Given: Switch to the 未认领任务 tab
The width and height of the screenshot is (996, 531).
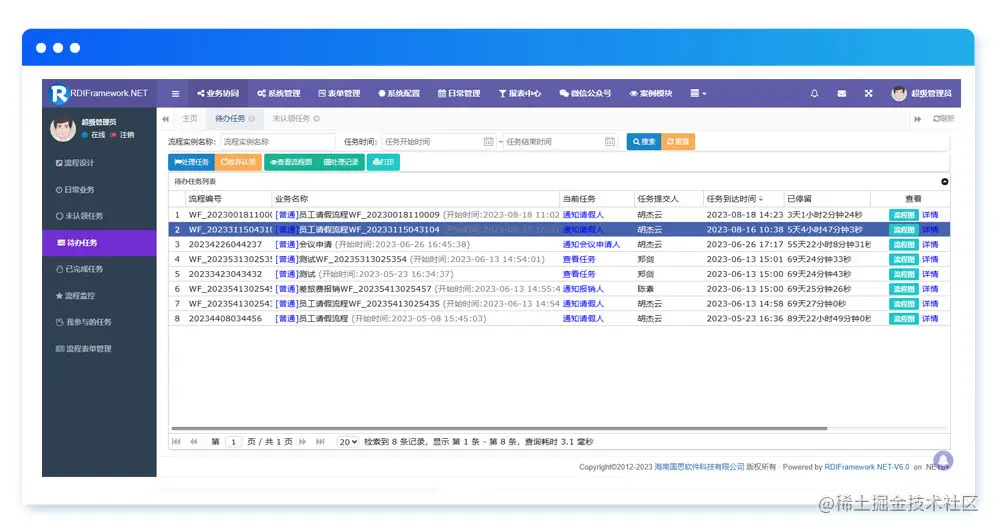Looking at the screenshot, I should pyautogui.click(x=291, y=119).
